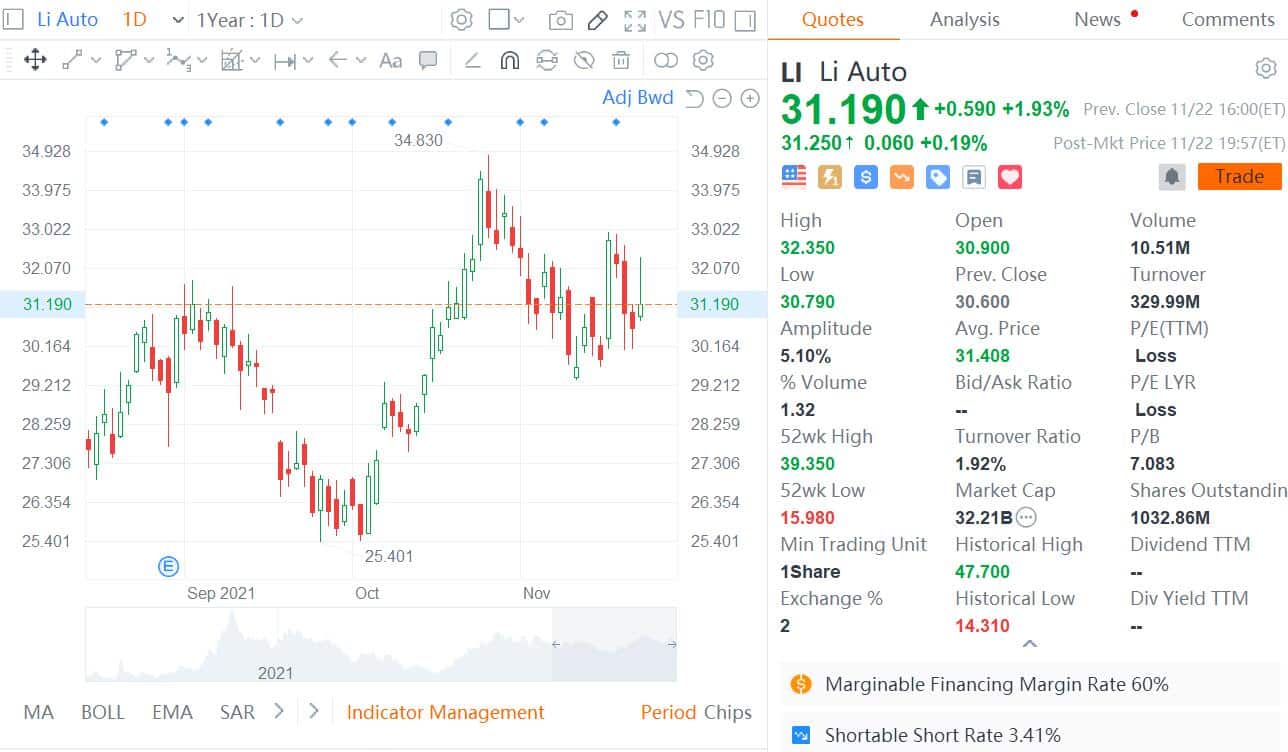The width and height of the screenshot is (1288, 752).
Task: Capture a chart screenshot with the camera icon
Action: coord(560,19)
